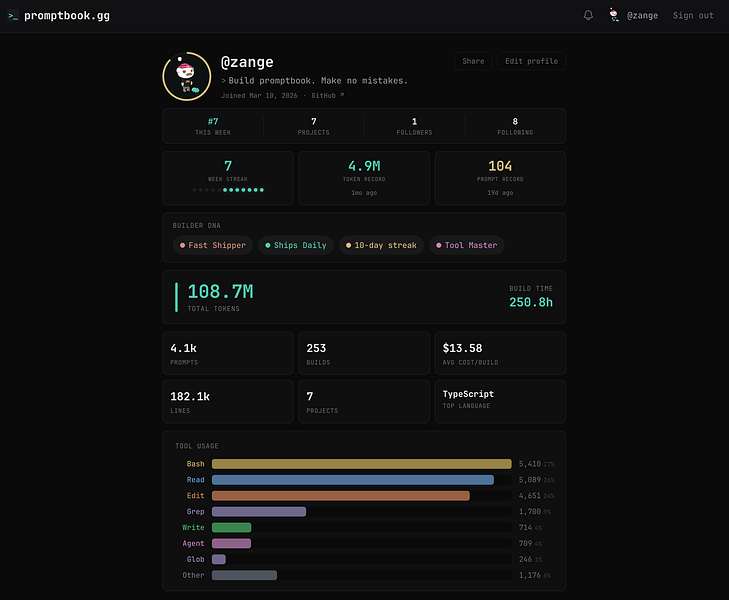Click the week streak dot indicators
Image resolution: width=729 pixels, height=600 pixels.
coord(228,190)
